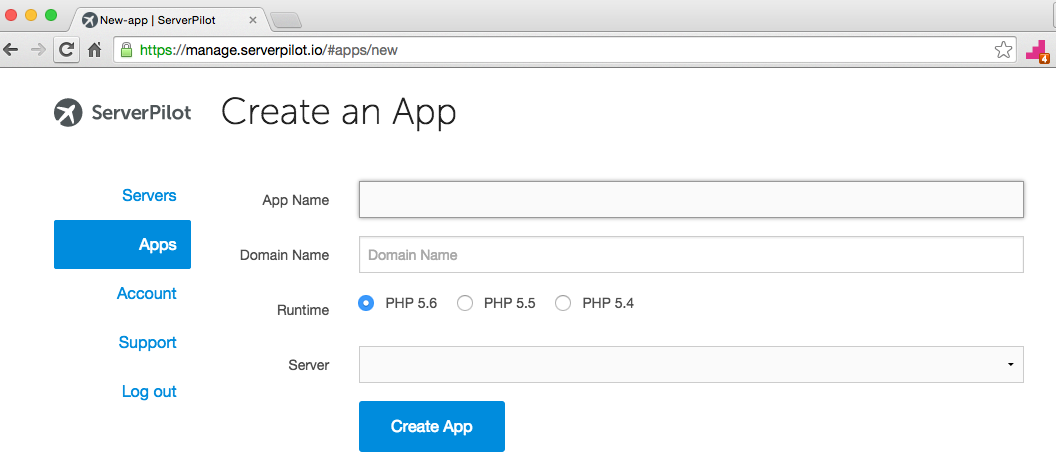Click the macOS yellow minimize window button
1056x472 pixels.
coord(31,15)
